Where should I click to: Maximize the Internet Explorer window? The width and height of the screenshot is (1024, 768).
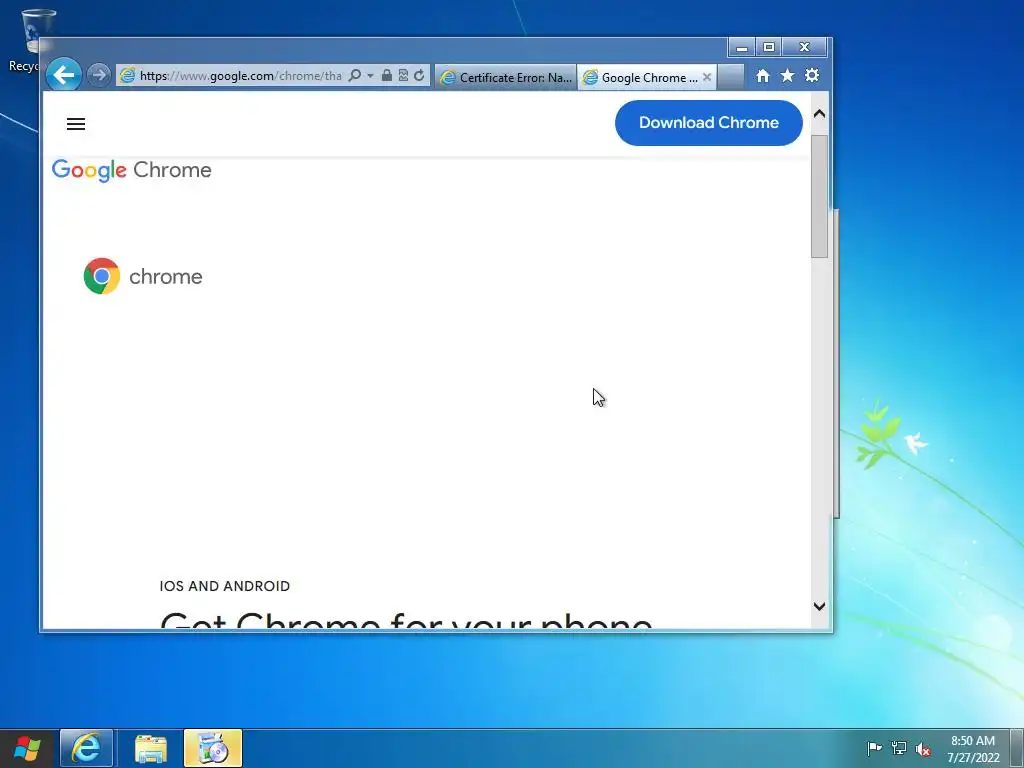coord(769,48)
